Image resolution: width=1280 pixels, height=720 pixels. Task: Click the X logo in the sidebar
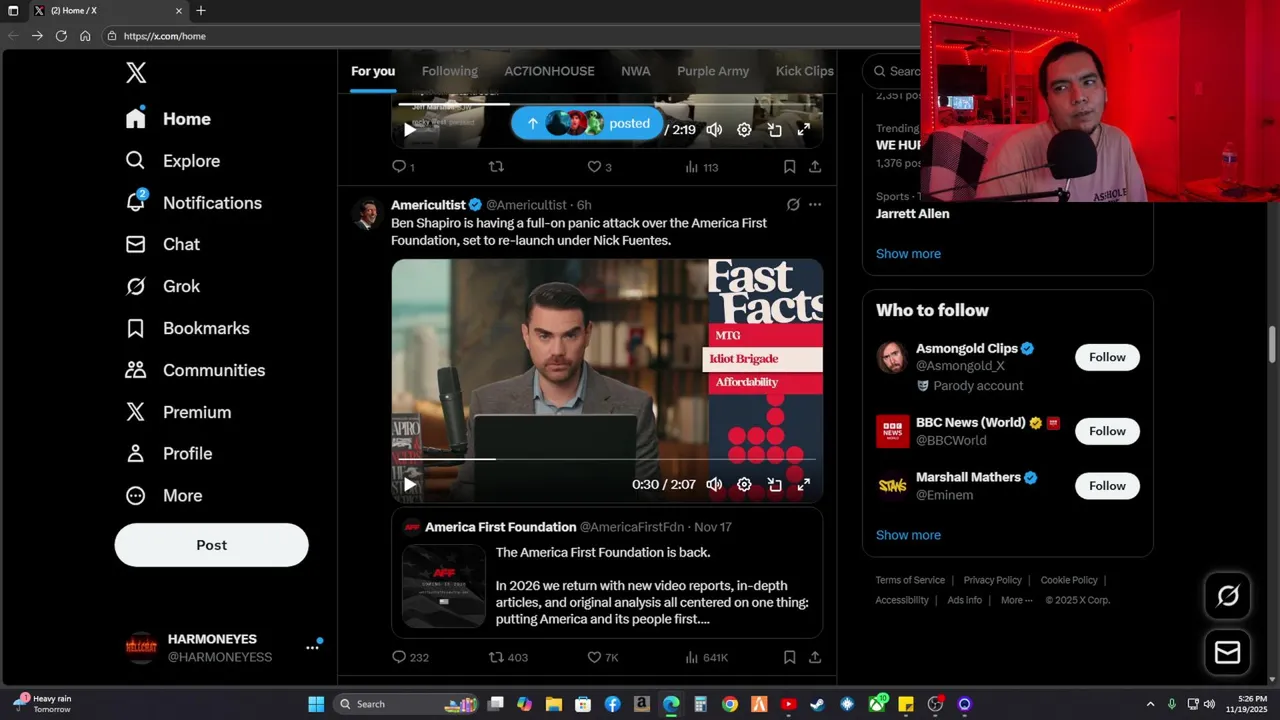136,72
